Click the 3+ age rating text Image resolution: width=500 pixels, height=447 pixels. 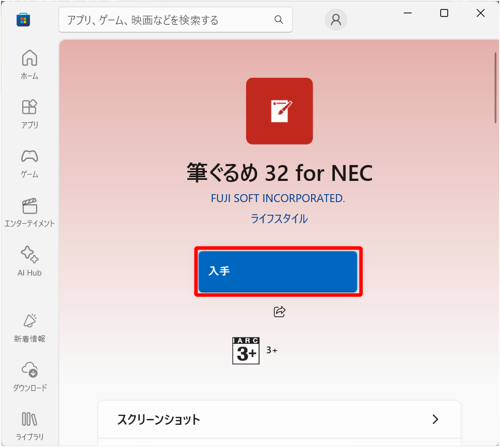[272, 350]
